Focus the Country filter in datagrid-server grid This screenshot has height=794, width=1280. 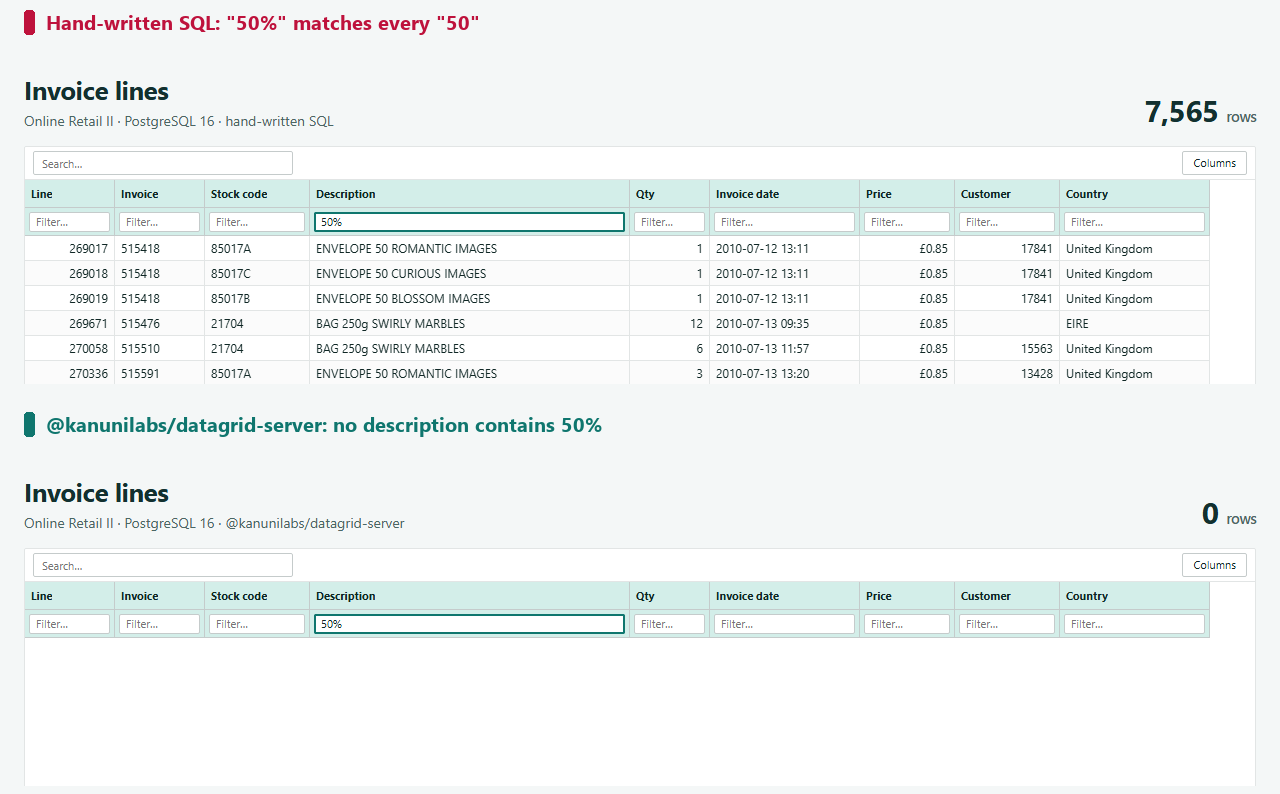coord(1135,624)
